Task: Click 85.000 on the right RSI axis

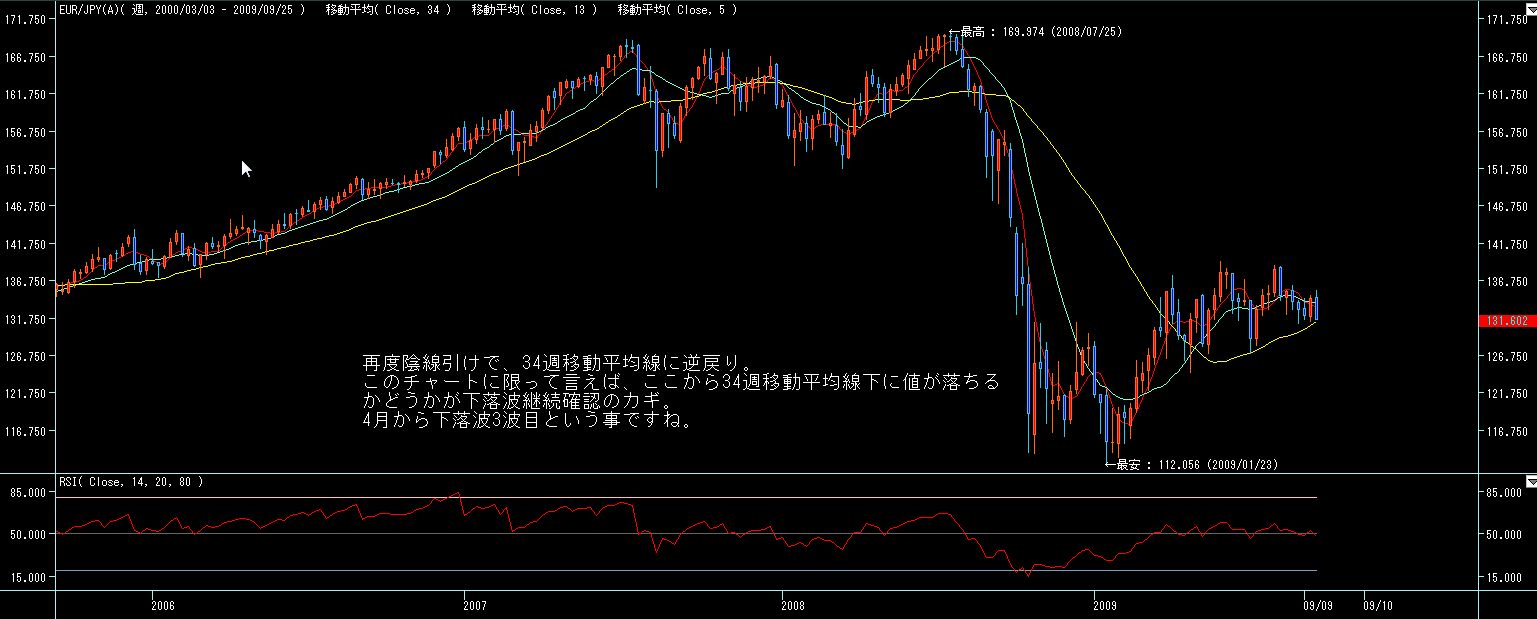Action: click(1505, 493)
